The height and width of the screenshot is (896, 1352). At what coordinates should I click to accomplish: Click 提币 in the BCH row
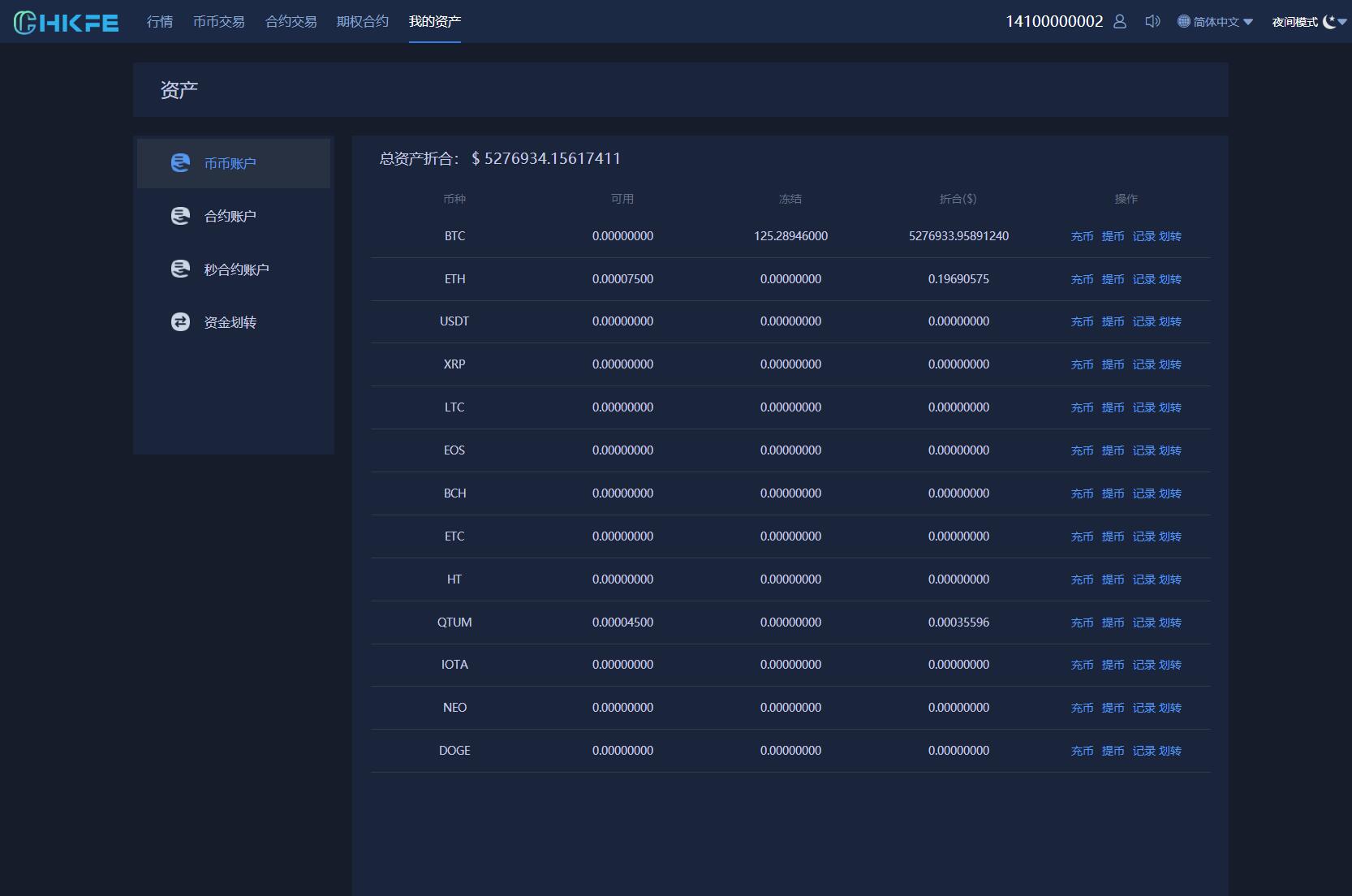point(1113,493)
